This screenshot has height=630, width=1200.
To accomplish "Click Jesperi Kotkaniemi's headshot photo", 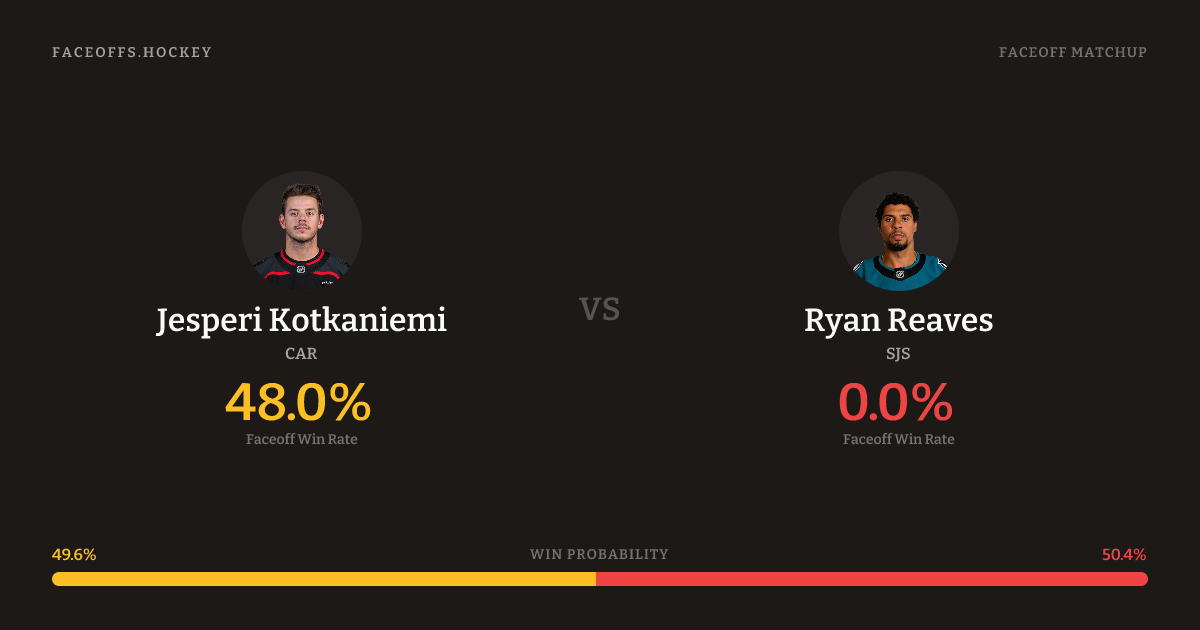I will pyautogui.click(x=301, y=231).
